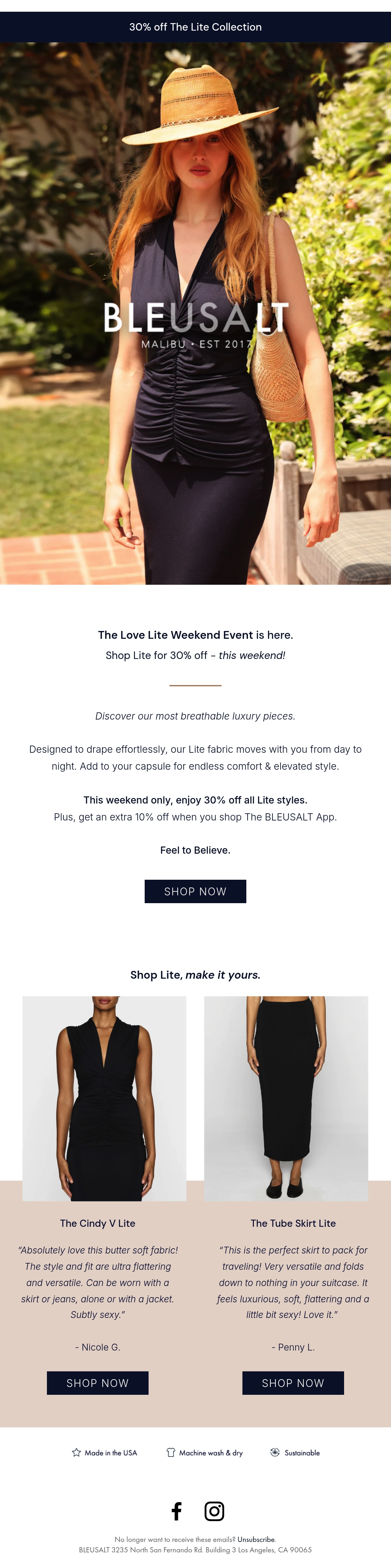
Task: Click the Shop Lite, make it yours heading
Action: [x=195, y=974]
